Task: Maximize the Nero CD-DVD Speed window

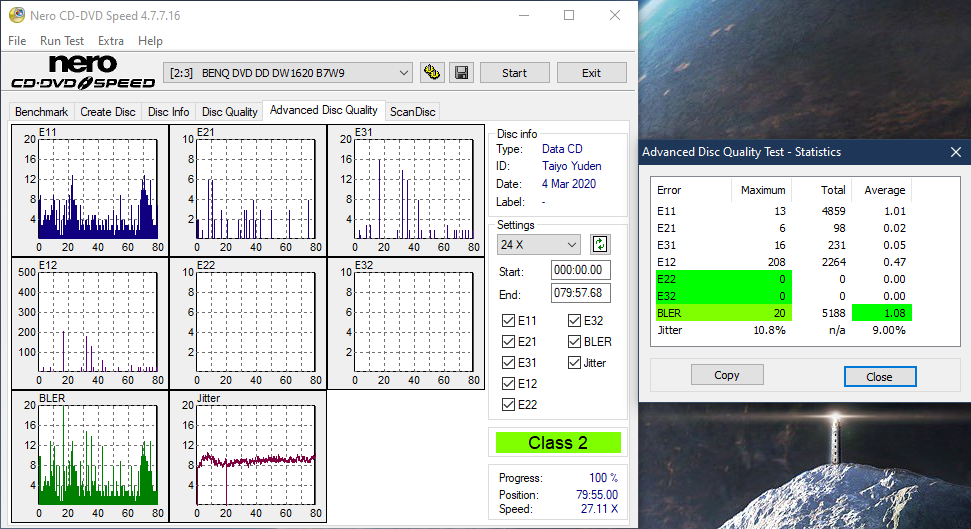Action: pyautogui.click(x=568, y=15)
